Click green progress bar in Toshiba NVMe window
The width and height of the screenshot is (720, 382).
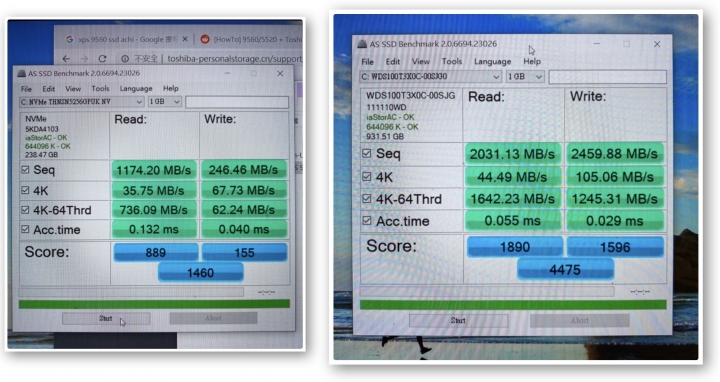pos(154,304)
